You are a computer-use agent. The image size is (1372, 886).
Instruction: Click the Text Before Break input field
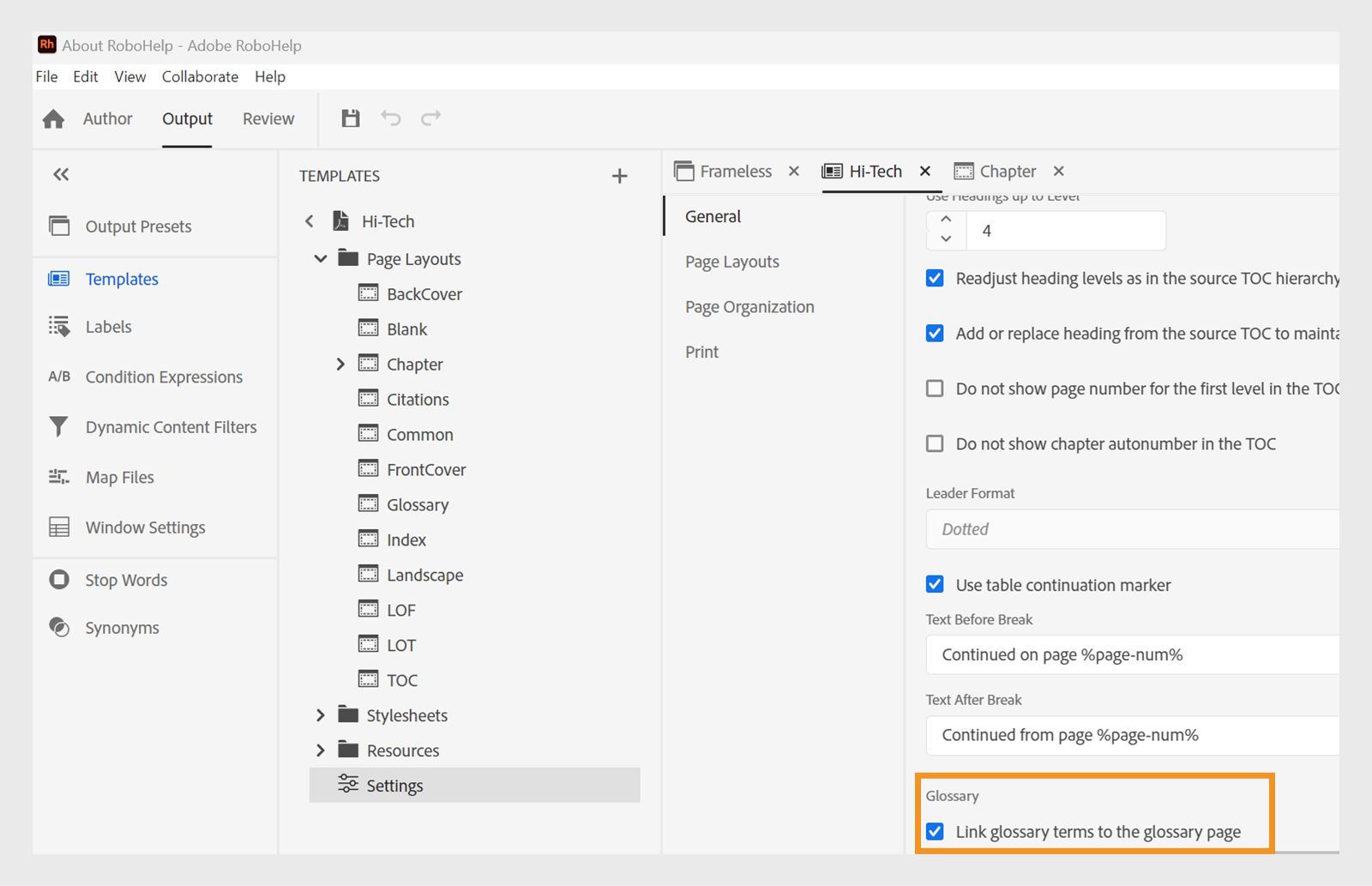(1132, 654)
